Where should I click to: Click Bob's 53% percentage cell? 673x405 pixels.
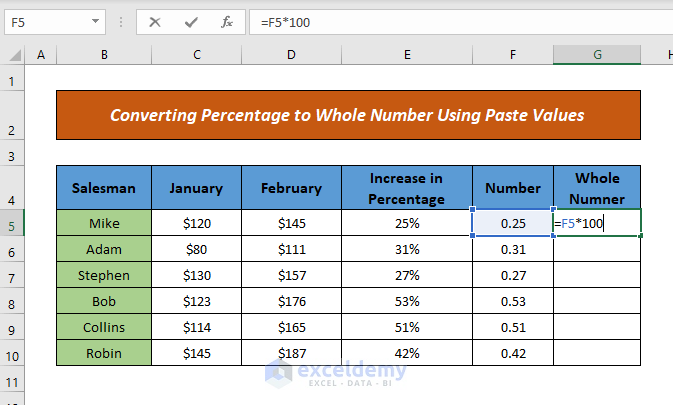tap(406, 301)
